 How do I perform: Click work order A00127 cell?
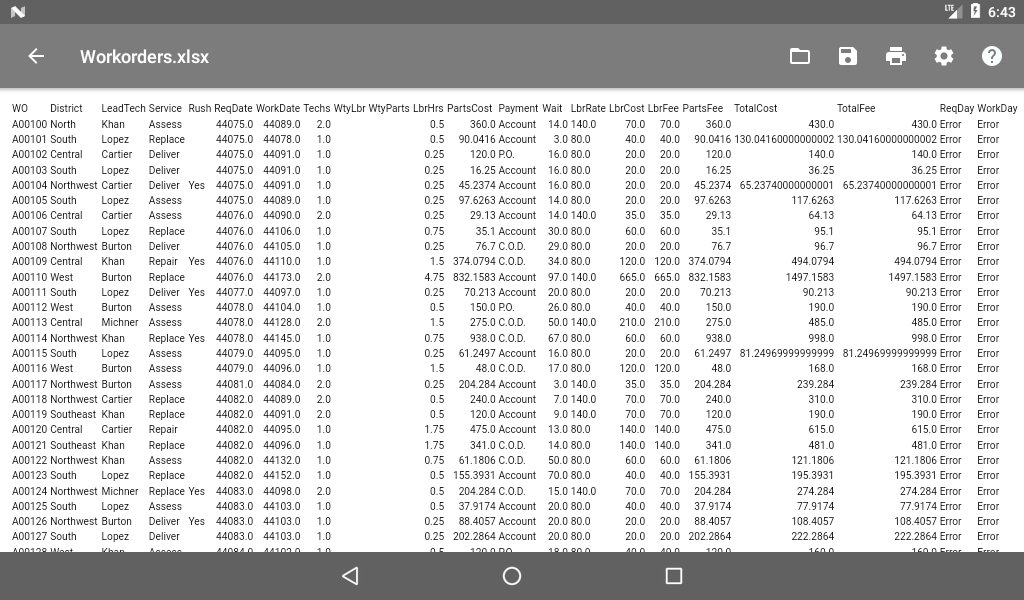click(29, 536)
